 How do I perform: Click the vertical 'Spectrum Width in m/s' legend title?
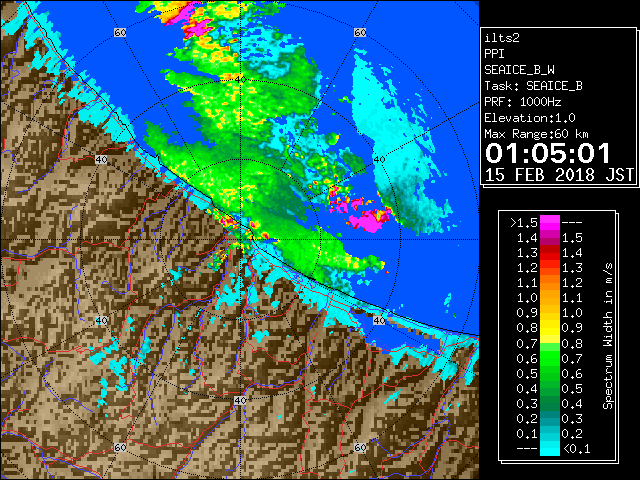(x=608, y=336)
